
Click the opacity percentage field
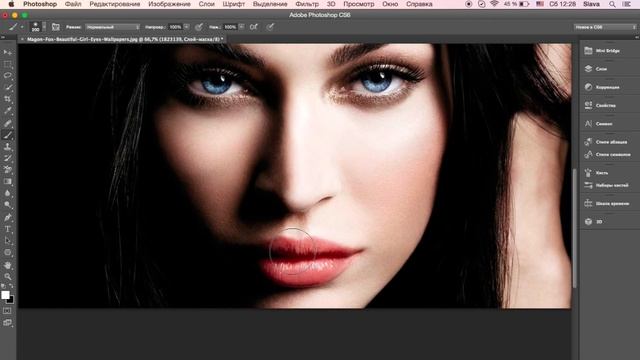click(175, 27)
